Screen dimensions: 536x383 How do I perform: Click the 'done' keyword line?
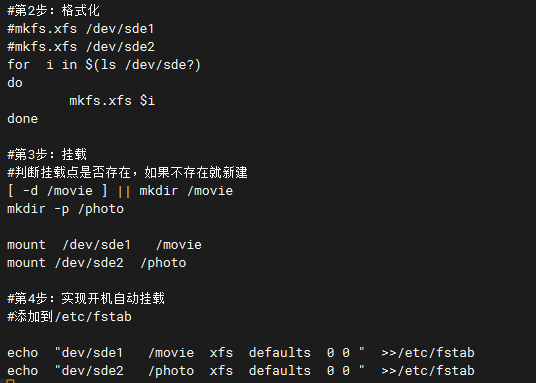[x=23, y=119]
